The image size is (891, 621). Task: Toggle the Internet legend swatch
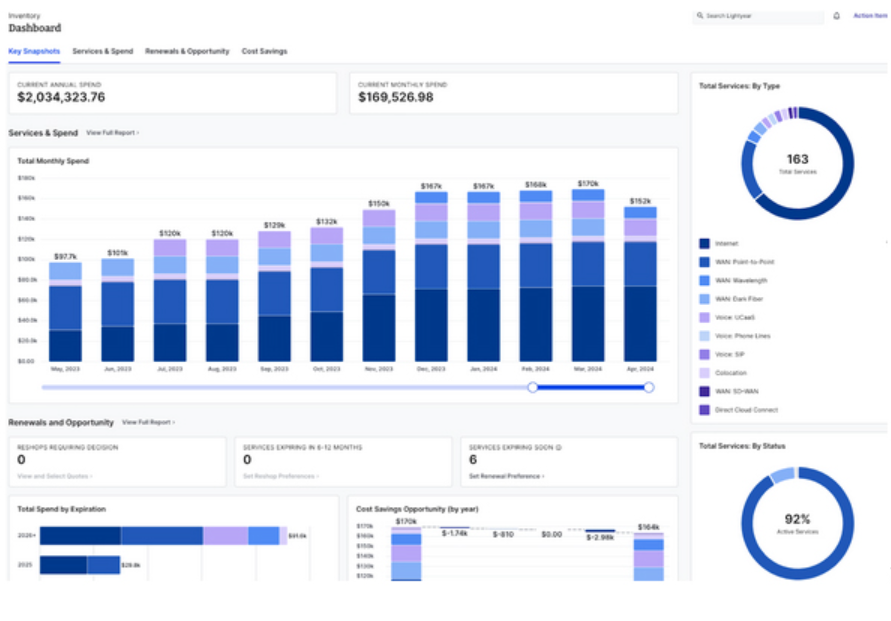704,244
